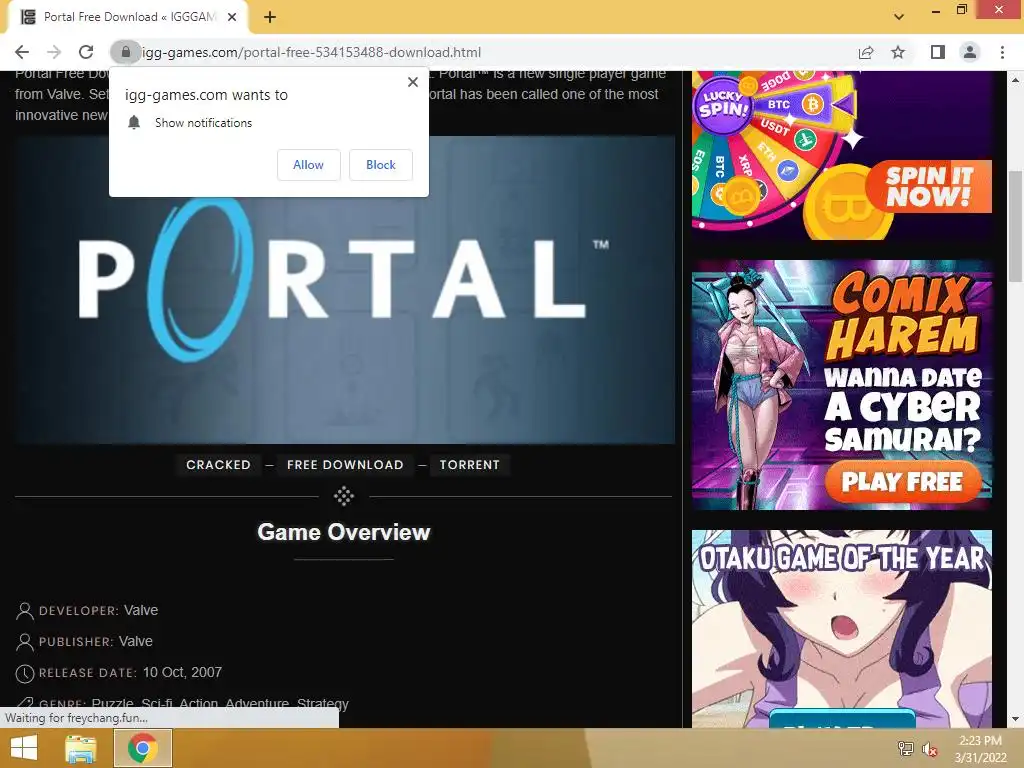Open the tab search chevron
Image resolution: width=1024 pixels, height=768 pixels.
coord(899,17)
